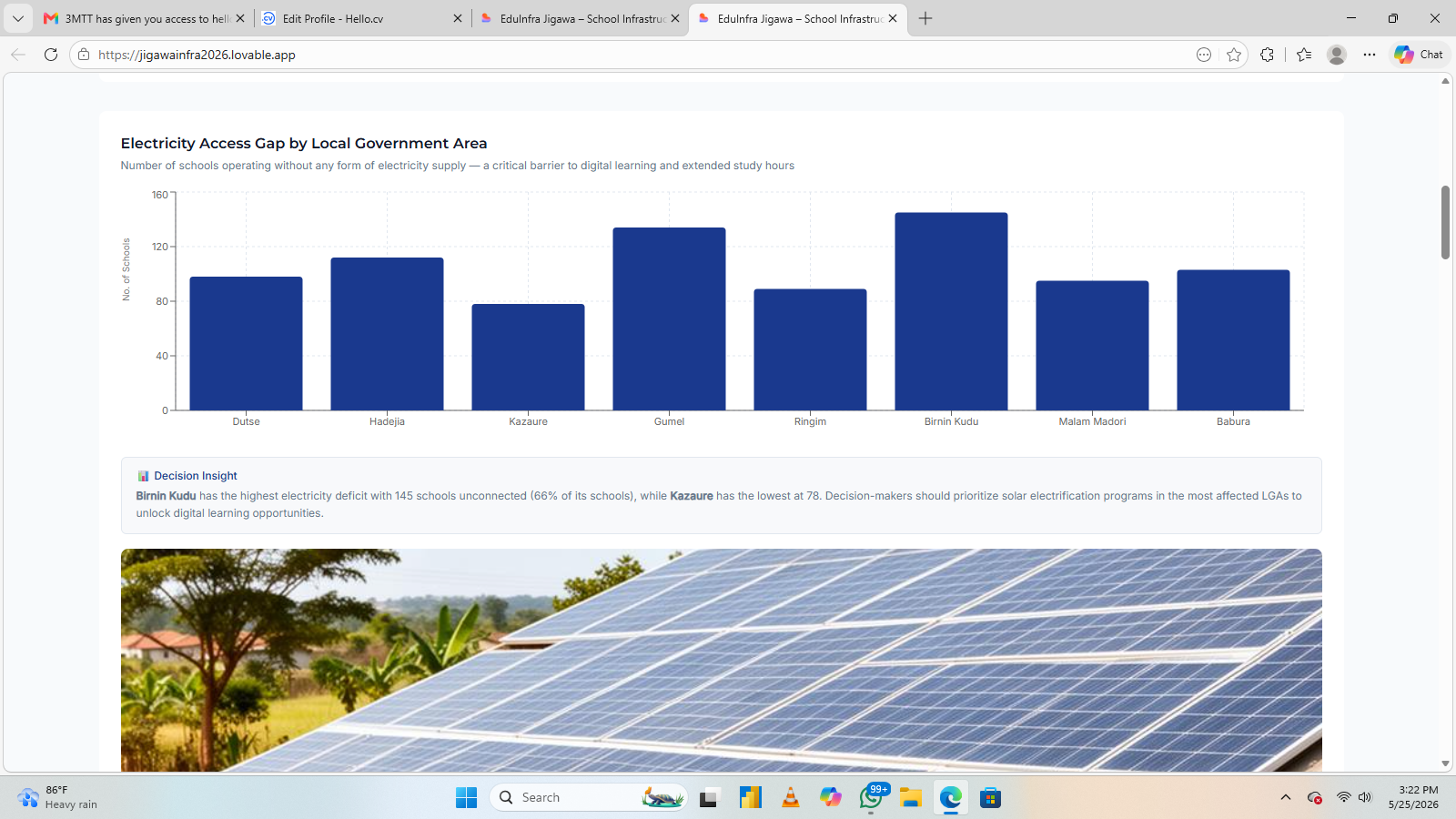View site information lock icon
Viewport: 1456px width, 819px height.
click(84, 55)
